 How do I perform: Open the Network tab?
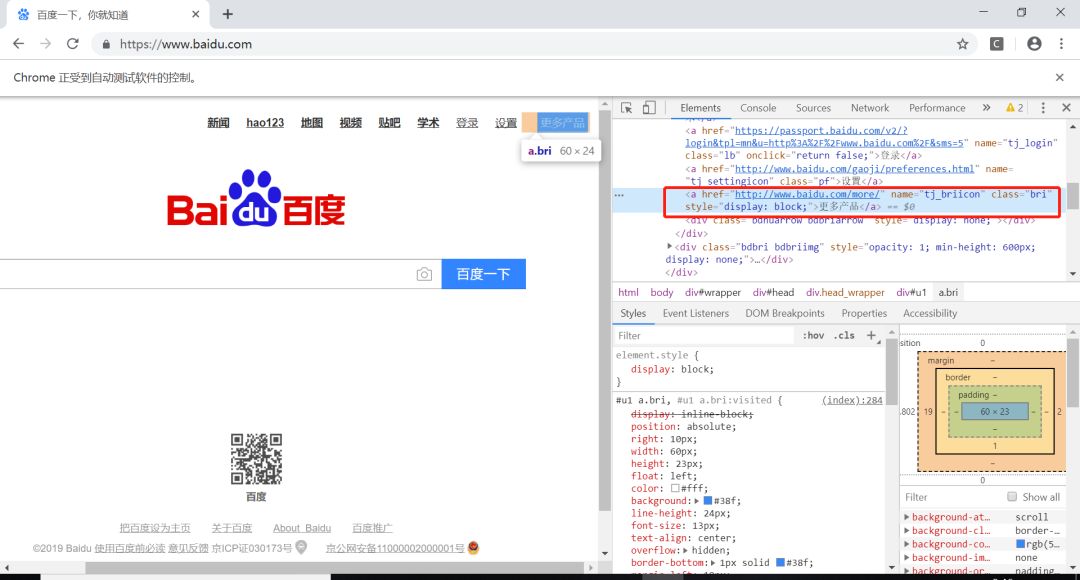(870, 108)
